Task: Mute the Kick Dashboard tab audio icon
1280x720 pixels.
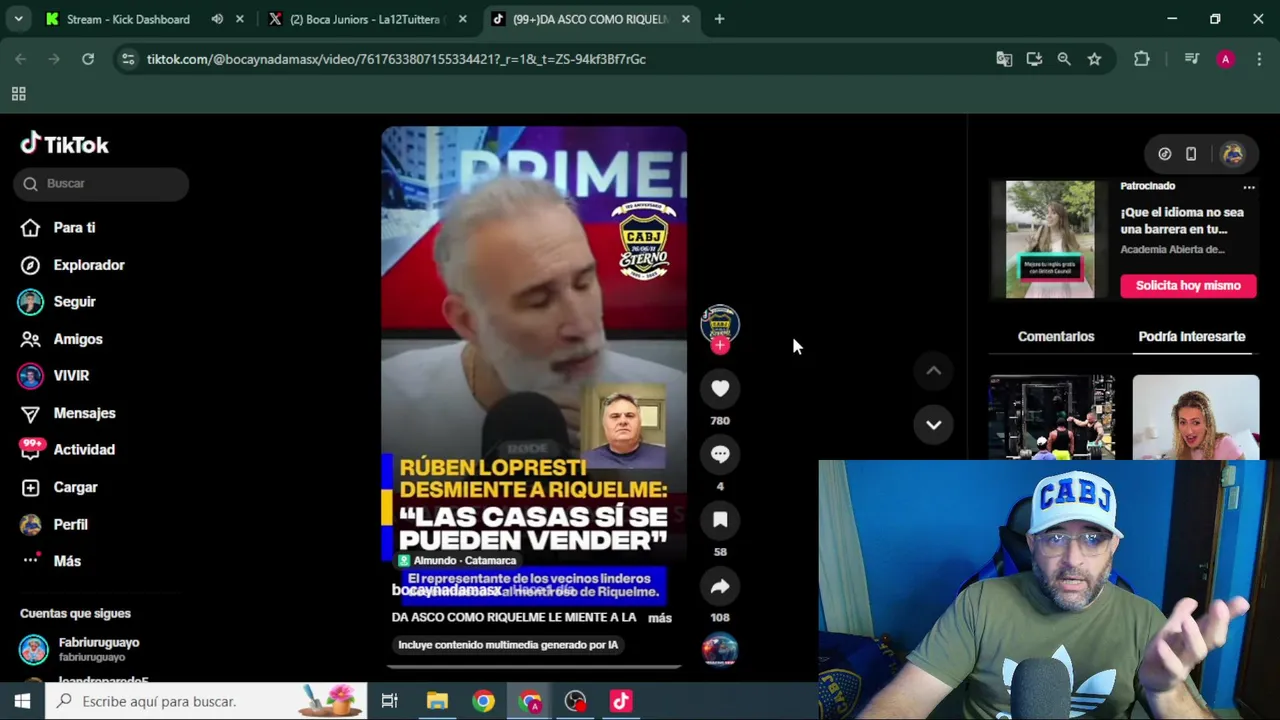Action: [217, 19]
